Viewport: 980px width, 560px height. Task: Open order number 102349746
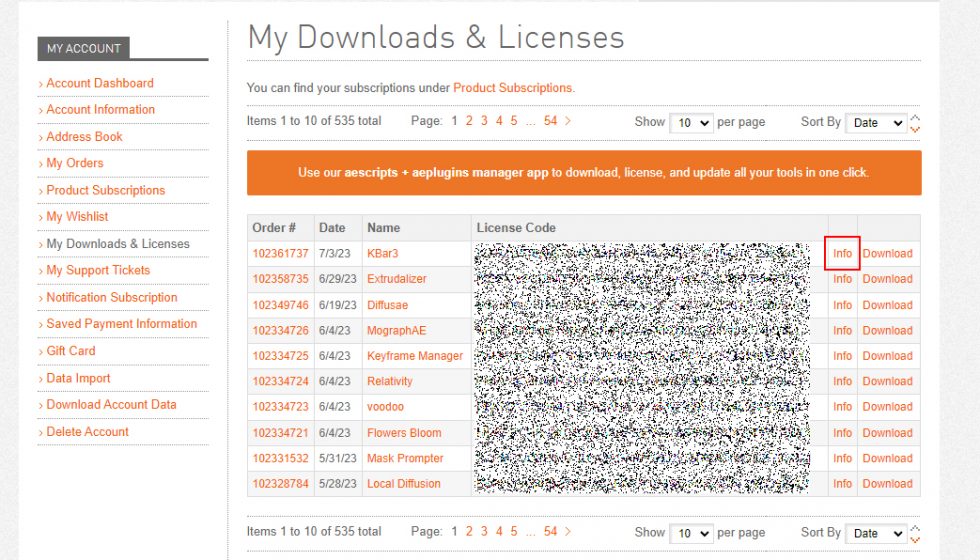pos(280,305)
